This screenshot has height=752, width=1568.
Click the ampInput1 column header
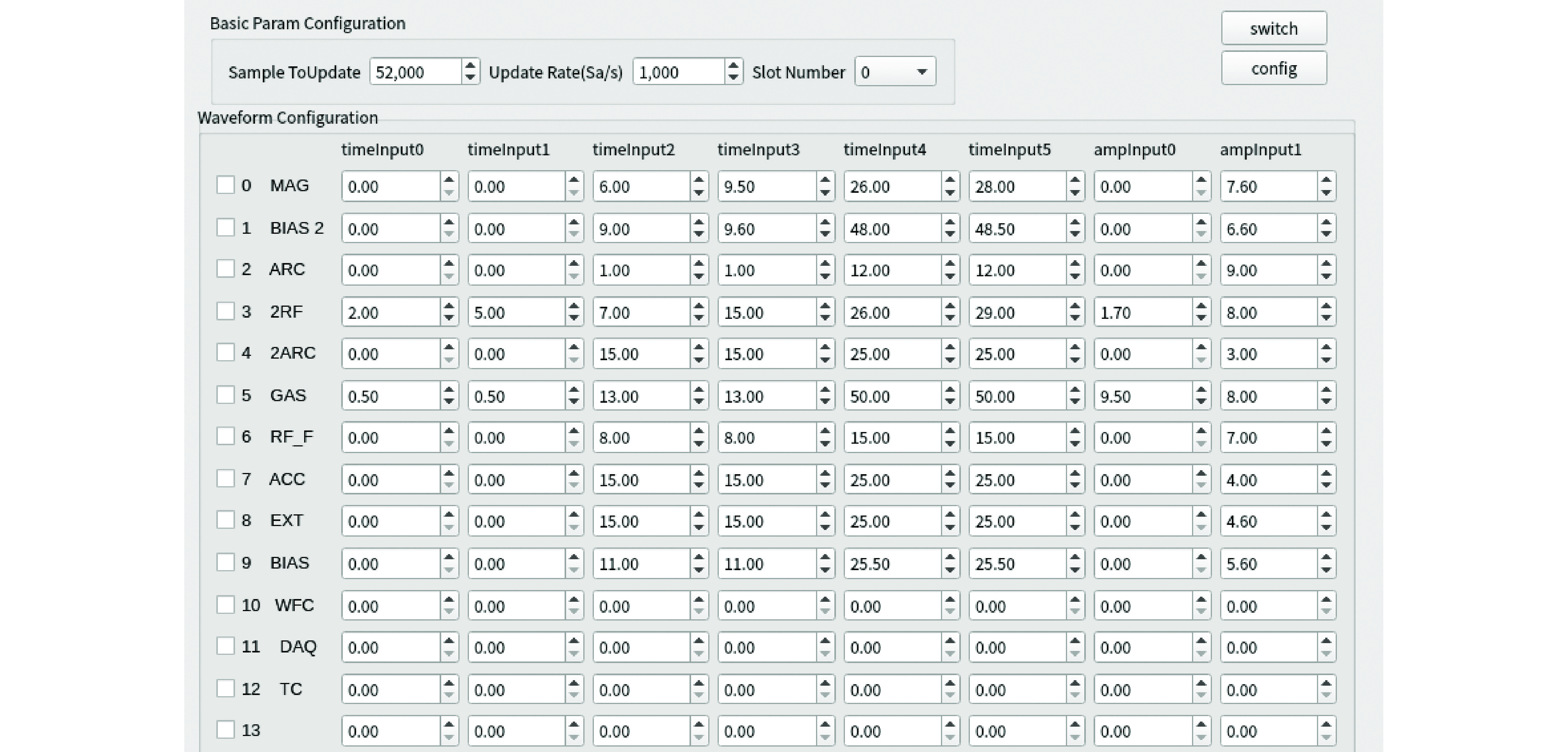point(1261,150)
